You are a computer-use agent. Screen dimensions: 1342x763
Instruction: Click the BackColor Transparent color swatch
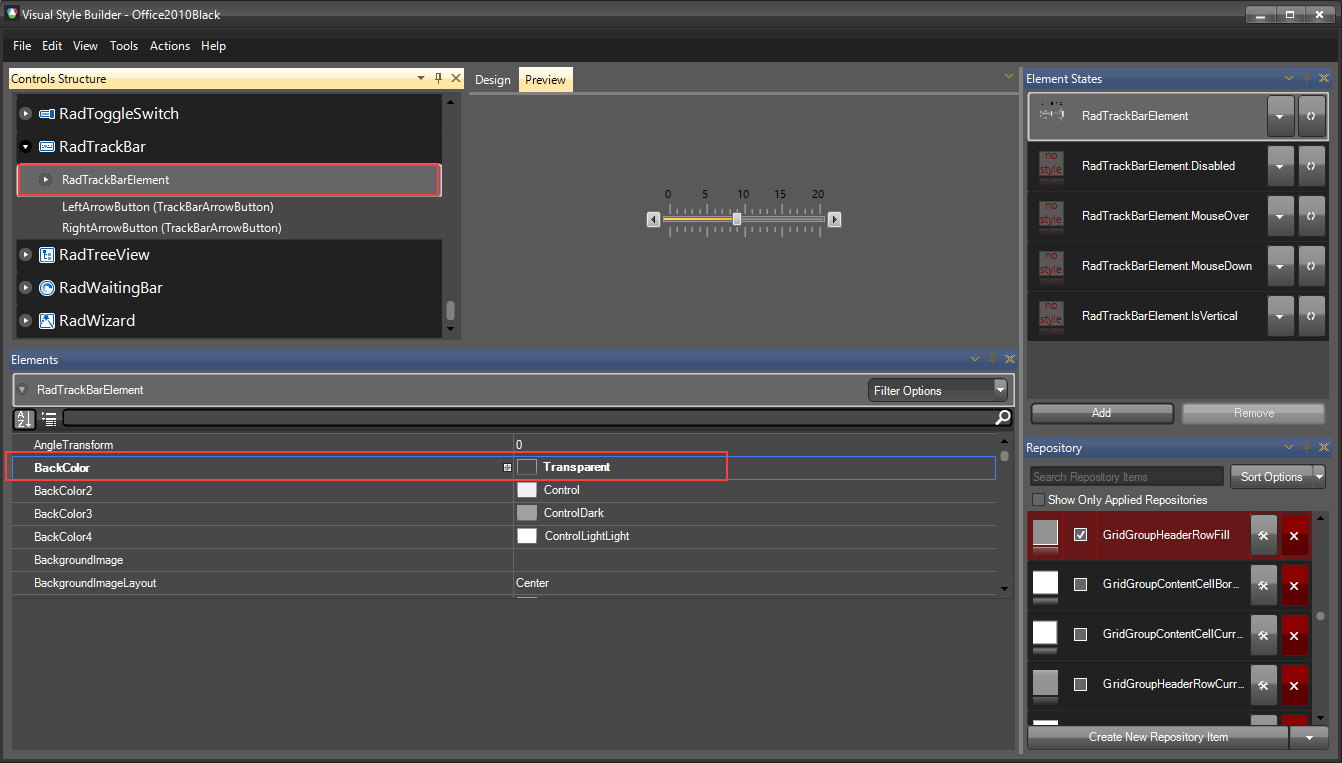[527, 467]
